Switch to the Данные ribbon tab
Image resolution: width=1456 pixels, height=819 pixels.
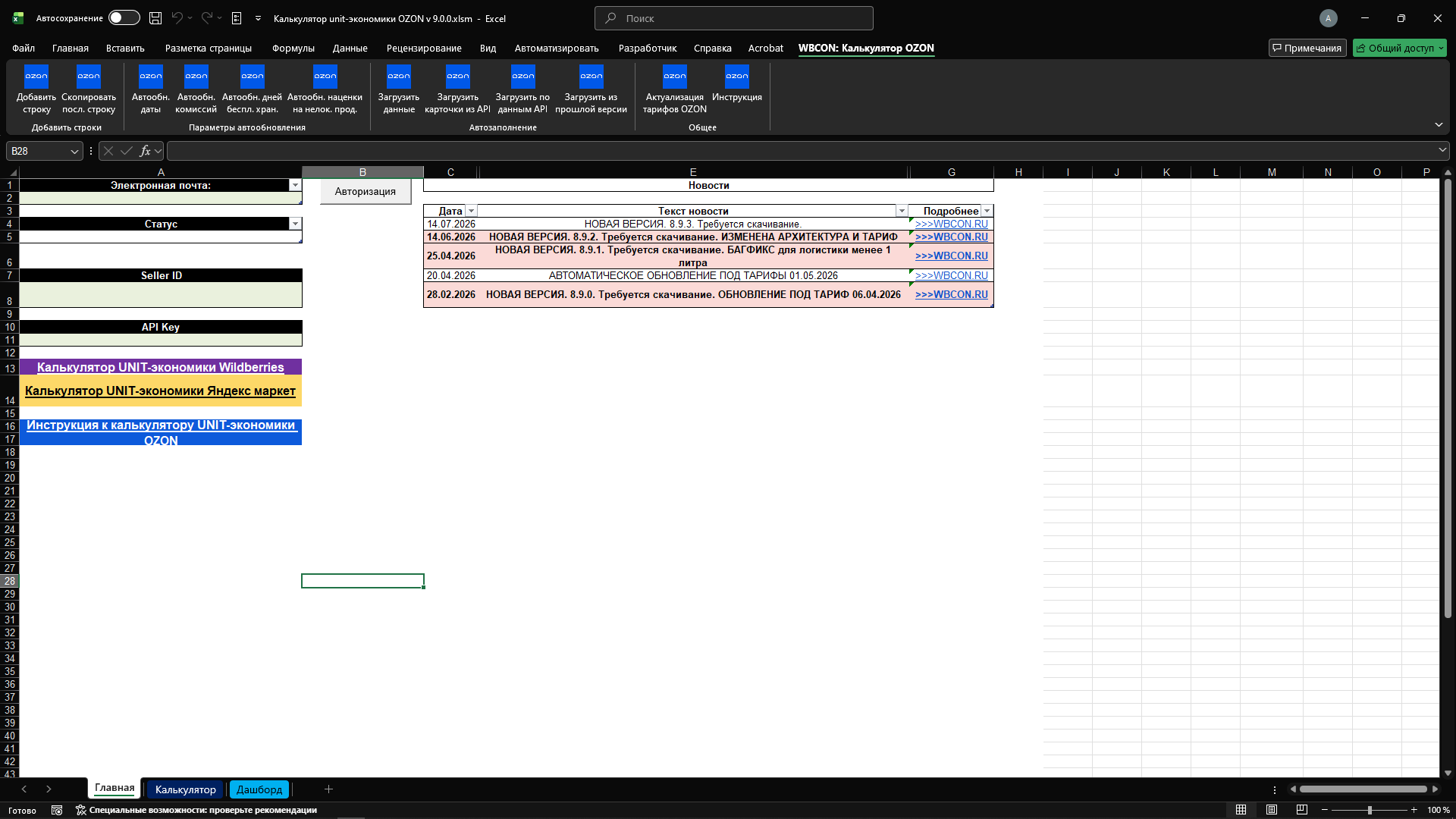tap(350, 48)
